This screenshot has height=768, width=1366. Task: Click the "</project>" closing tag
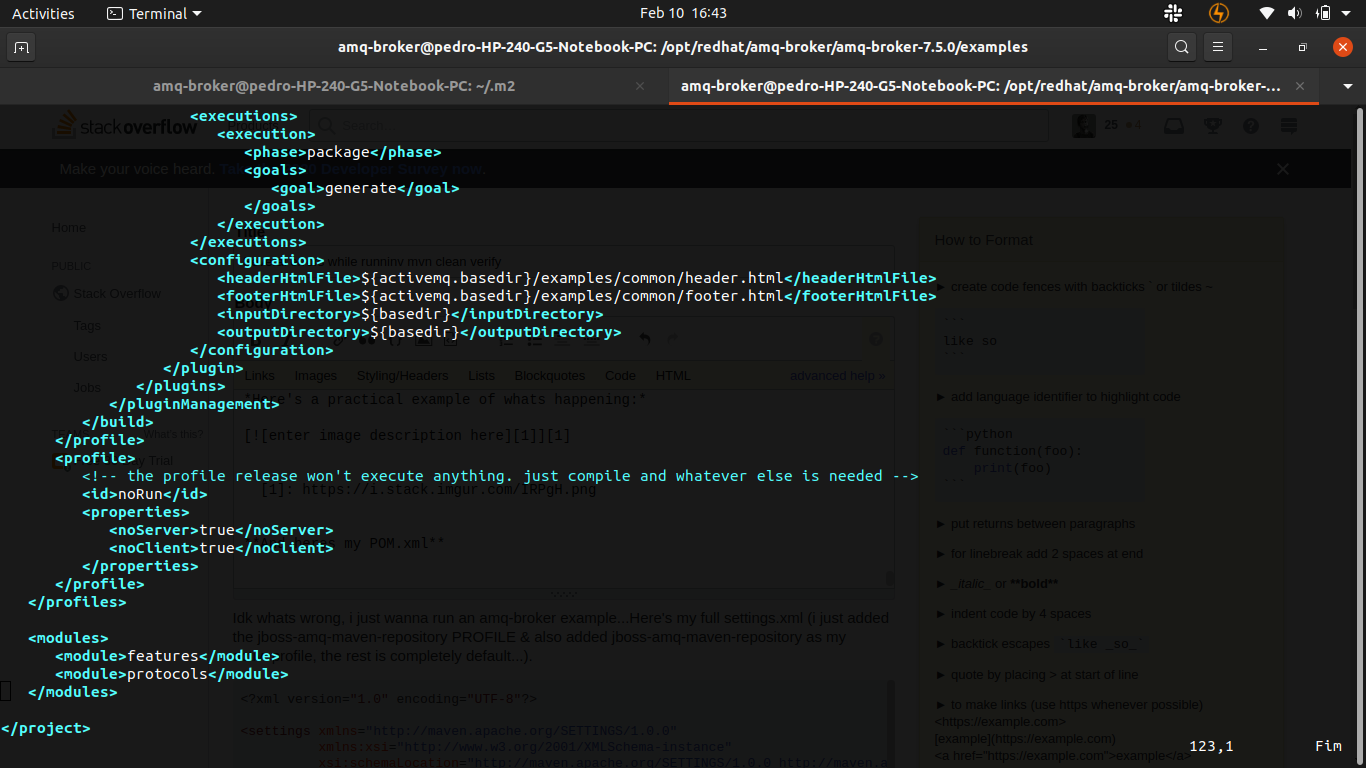[46, 728]
